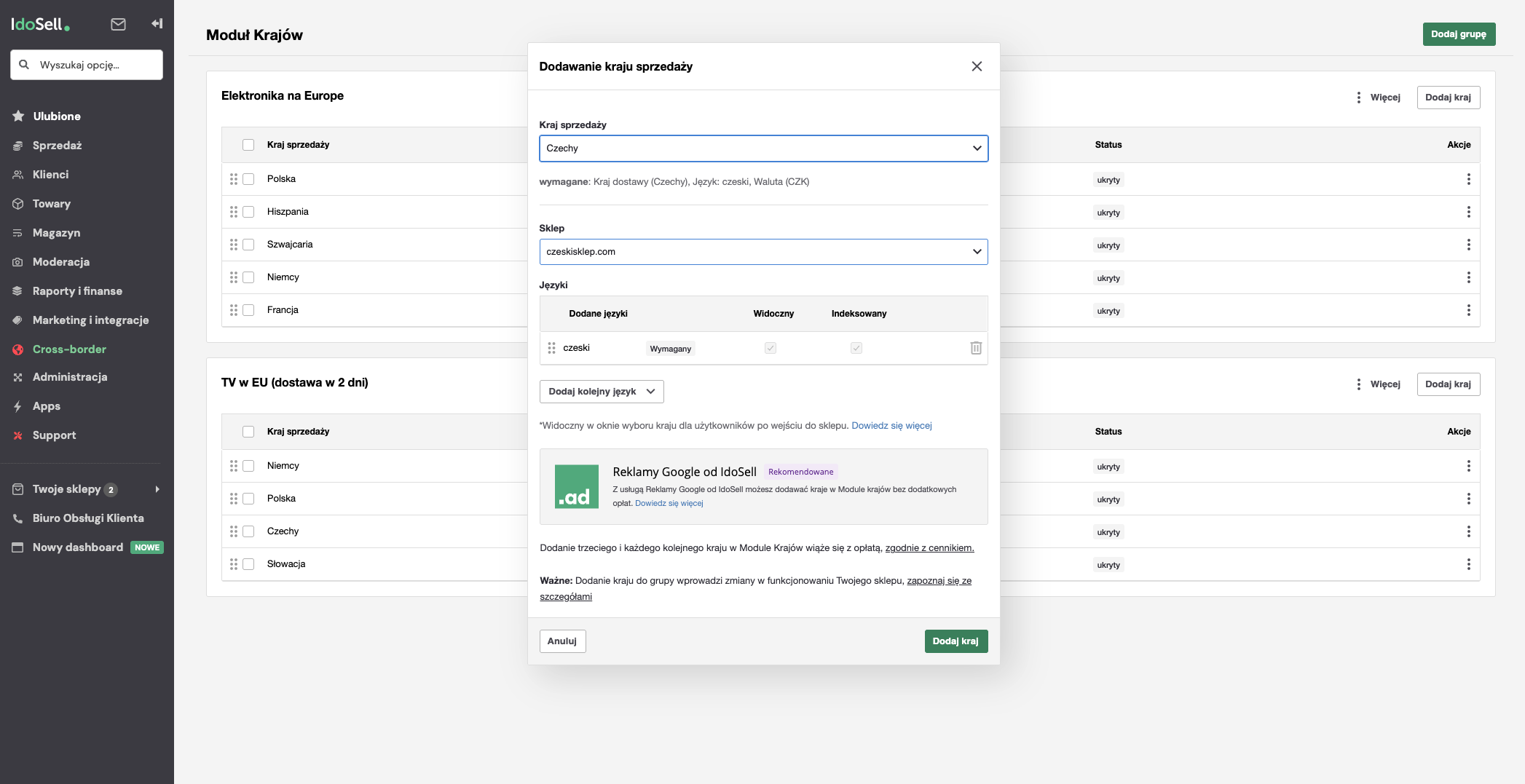Delete the czeski language with trash icon

(x=976, y=348)
